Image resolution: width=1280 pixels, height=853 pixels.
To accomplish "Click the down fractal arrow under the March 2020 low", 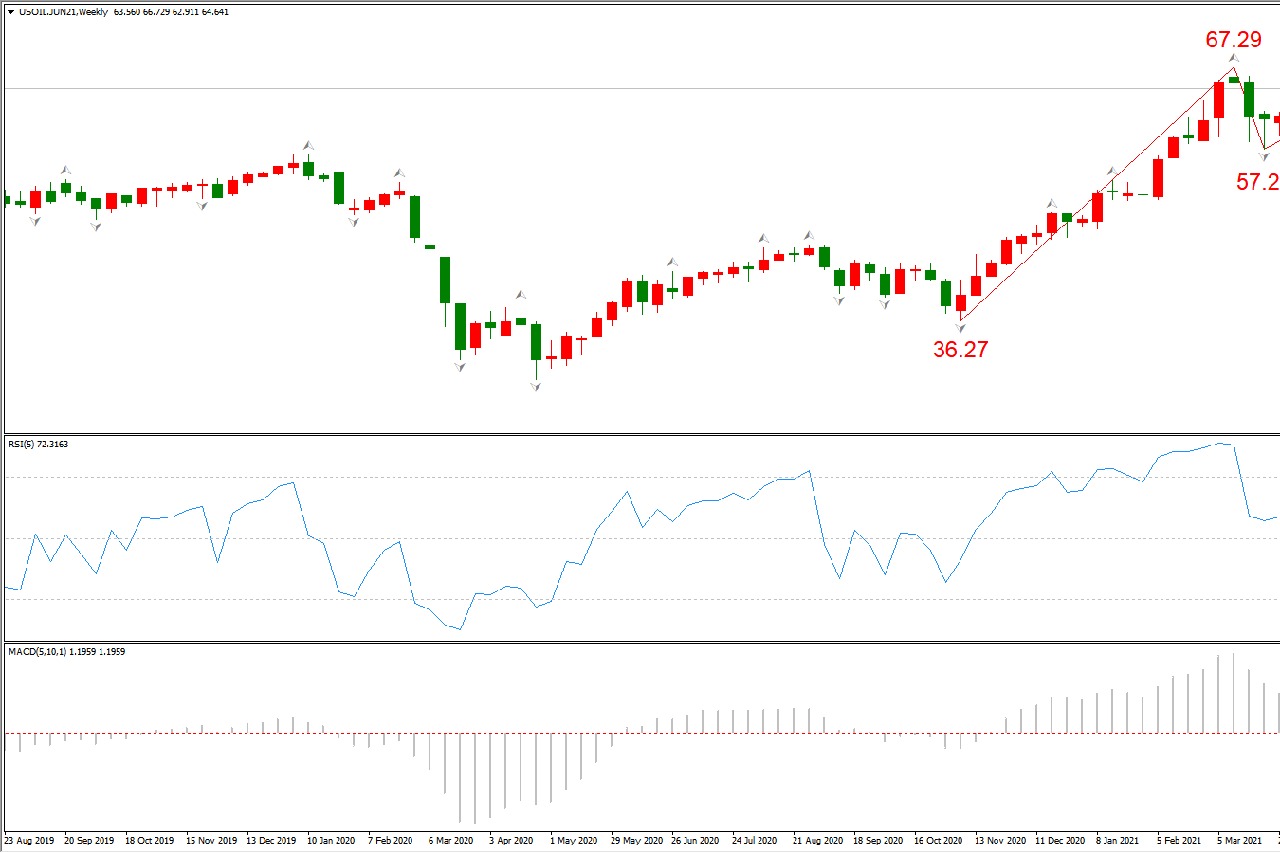I will click(x=460, y=367).
